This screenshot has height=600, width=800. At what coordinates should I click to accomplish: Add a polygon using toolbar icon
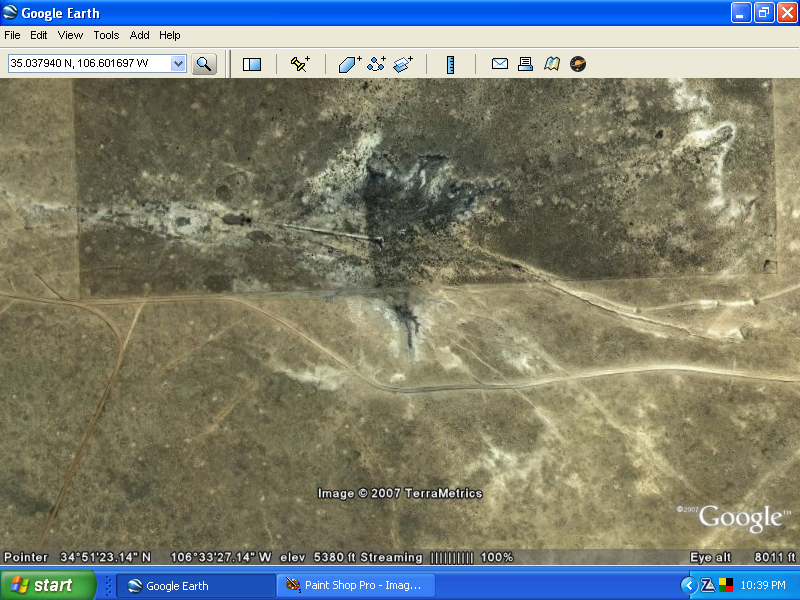(x=350, y=64)
